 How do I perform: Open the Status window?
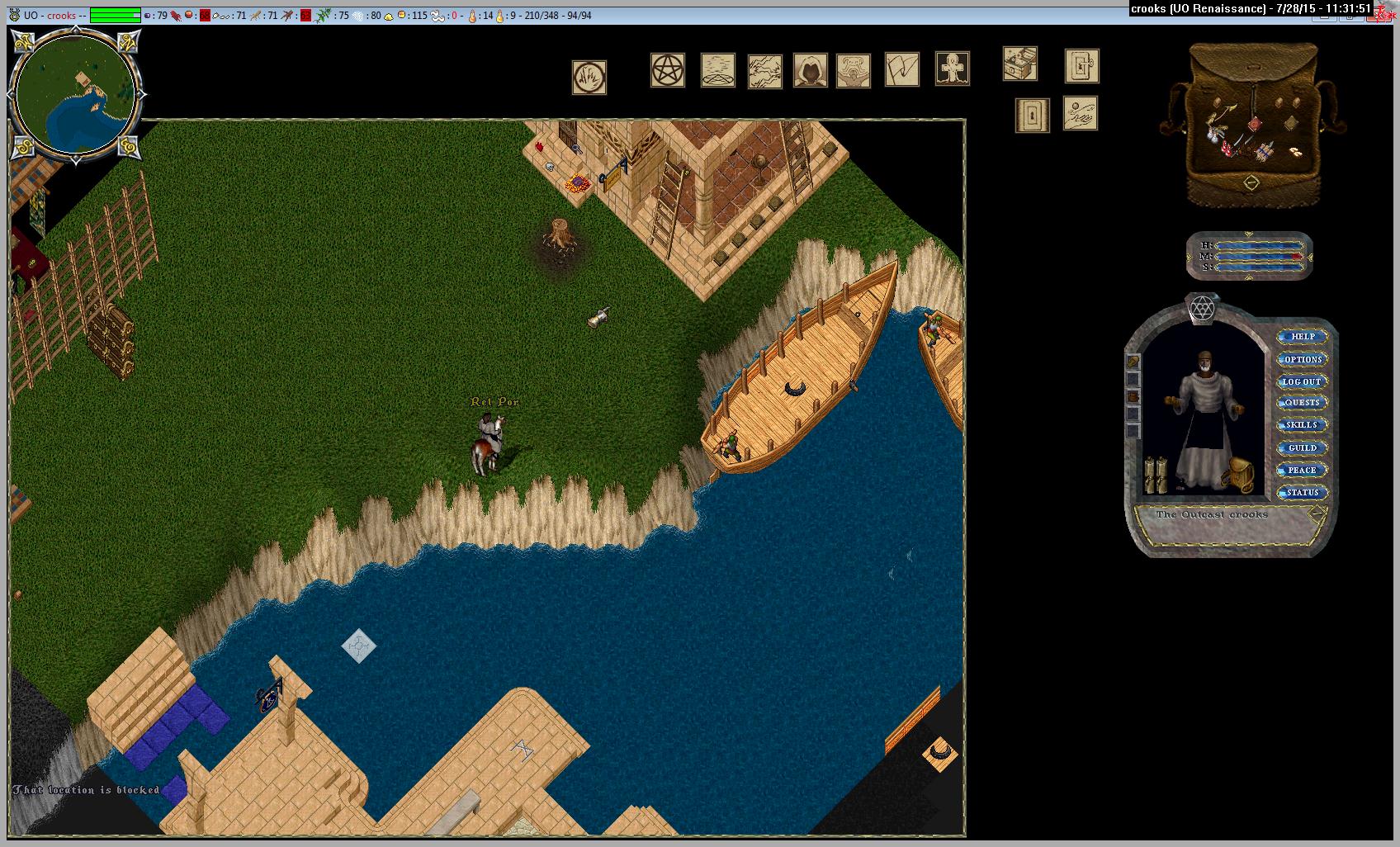click(1303, 493)
